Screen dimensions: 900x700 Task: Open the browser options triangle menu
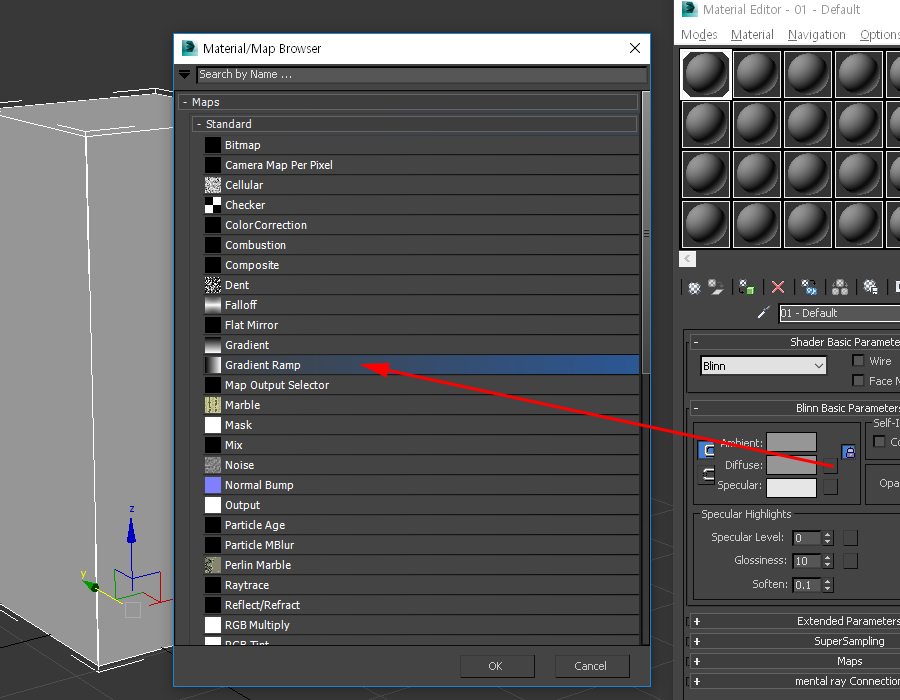click(x=184, y=74)
